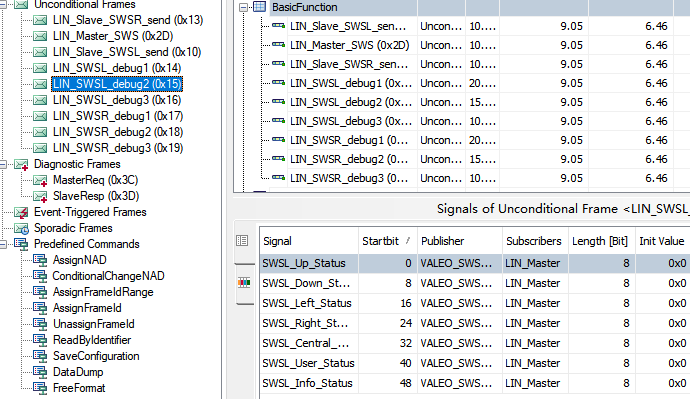Select SWSL_User_Status signal row

point(474,363)
